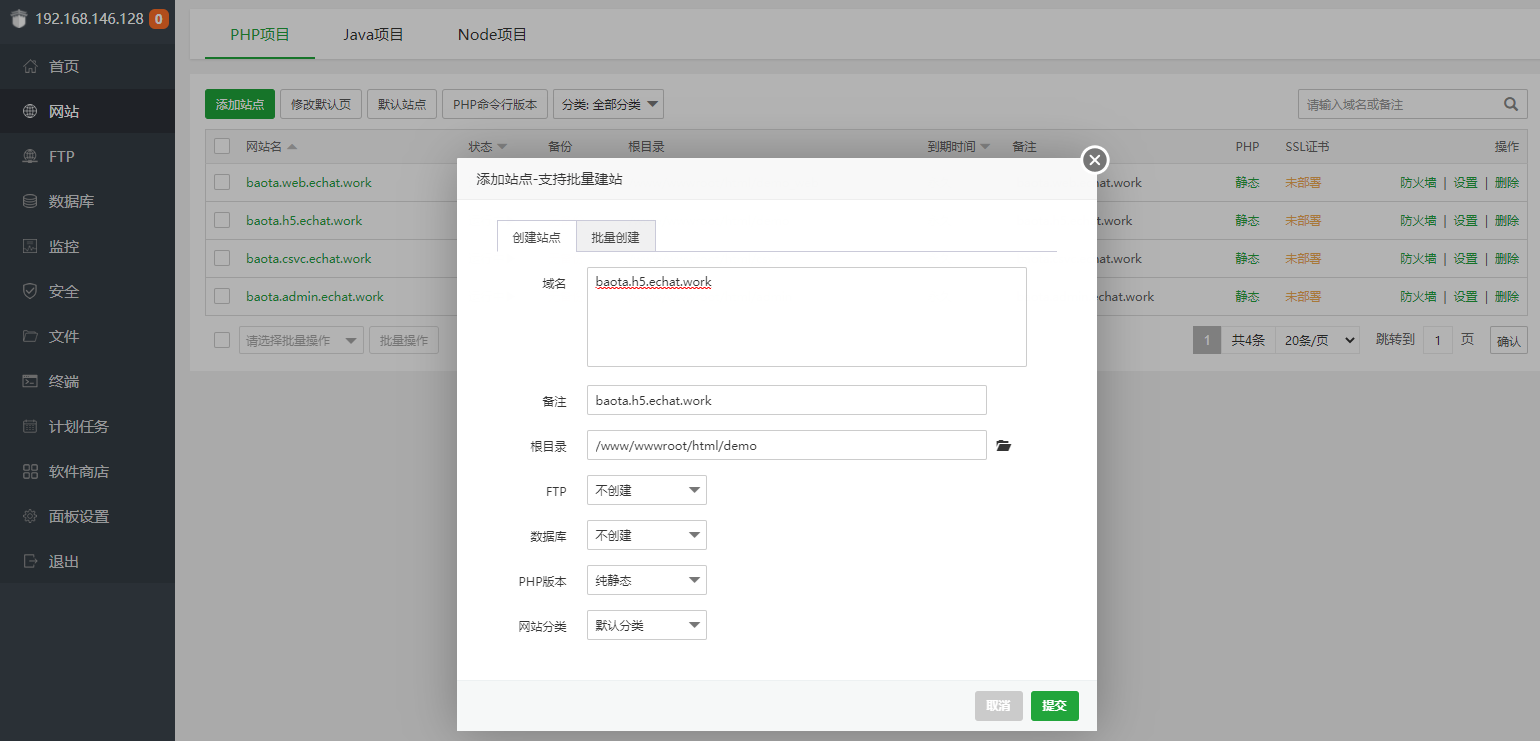Close the add-site dialog with X icon

(x=1095, y=160)
